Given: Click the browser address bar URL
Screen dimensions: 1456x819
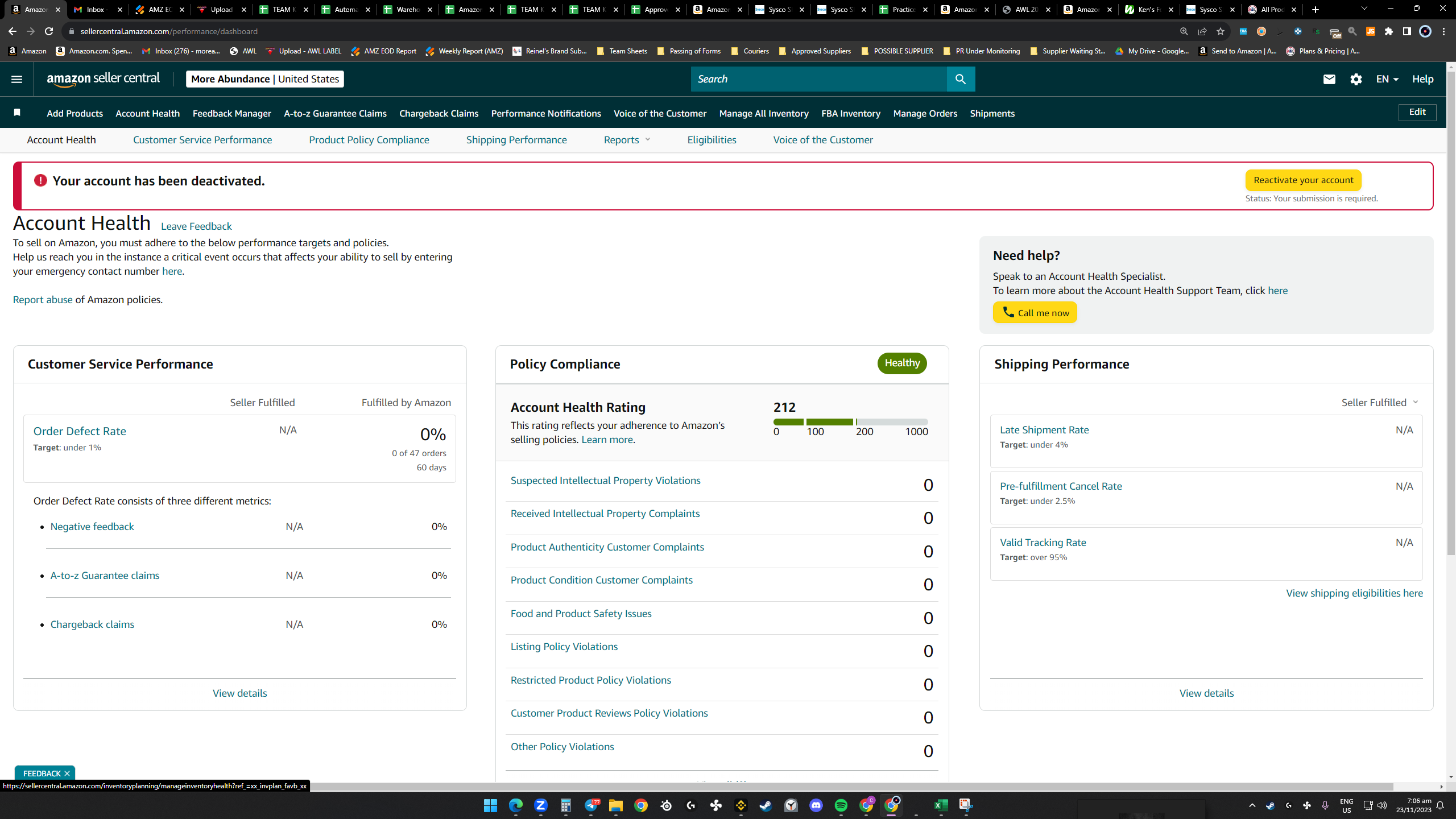Looking at the screenshot, I should click(169, 31).
